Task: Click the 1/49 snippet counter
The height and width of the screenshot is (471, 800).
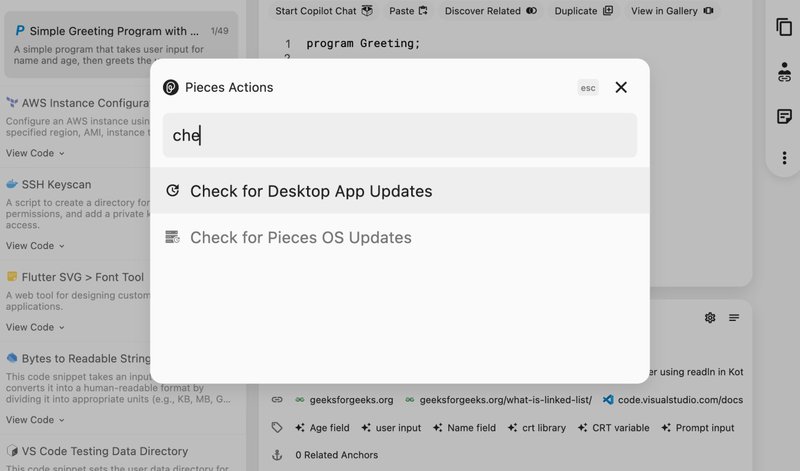Action: pos(219,31)
